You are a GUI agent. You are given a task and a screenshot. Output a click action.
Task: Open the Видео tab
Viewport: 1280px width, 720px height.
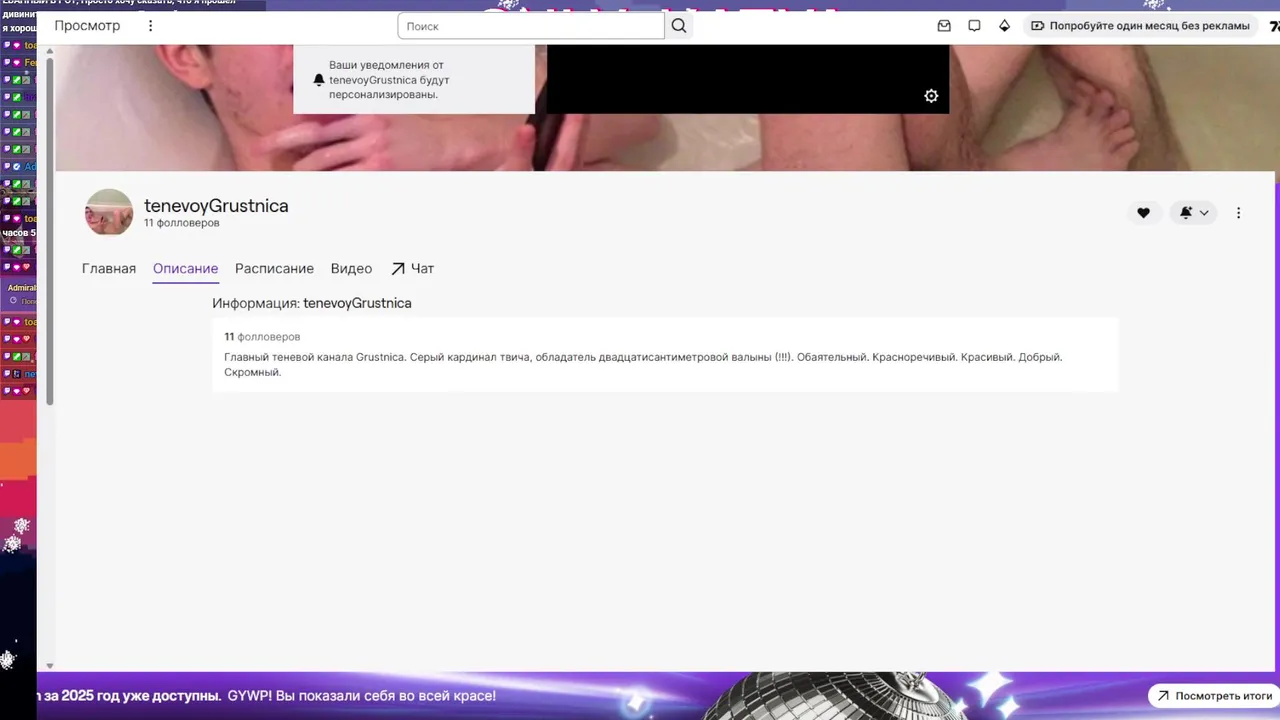(351, 268)
